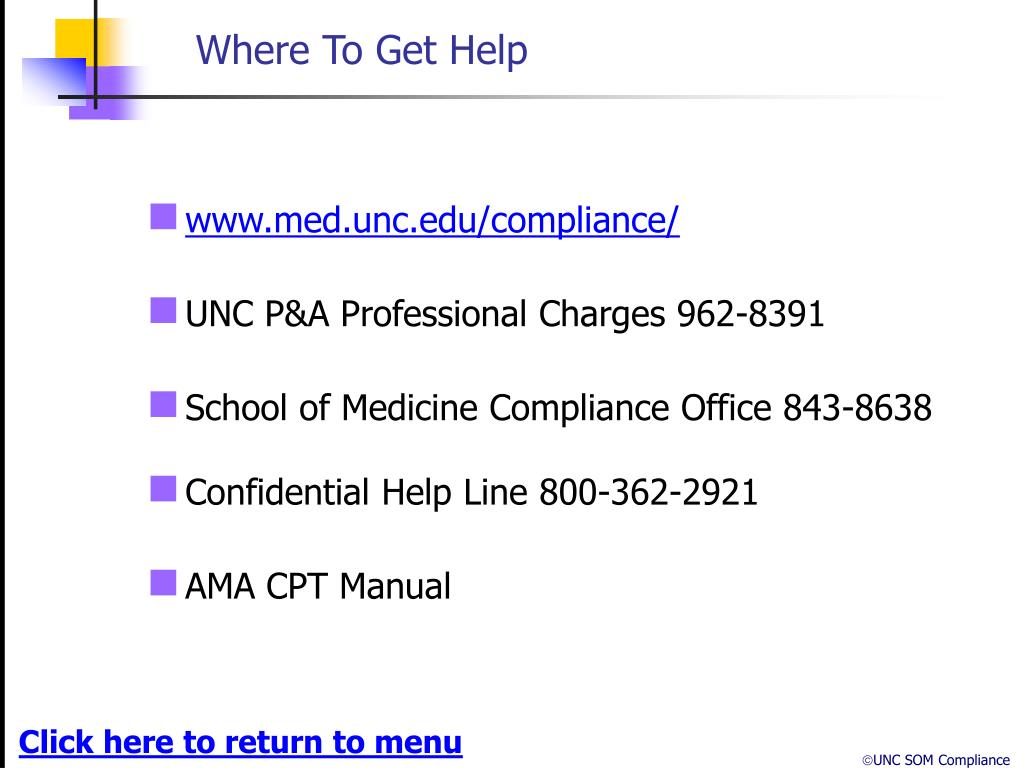
Task: Click the bullet beside School of Medicine Compliance
Action: pos(163,404)
